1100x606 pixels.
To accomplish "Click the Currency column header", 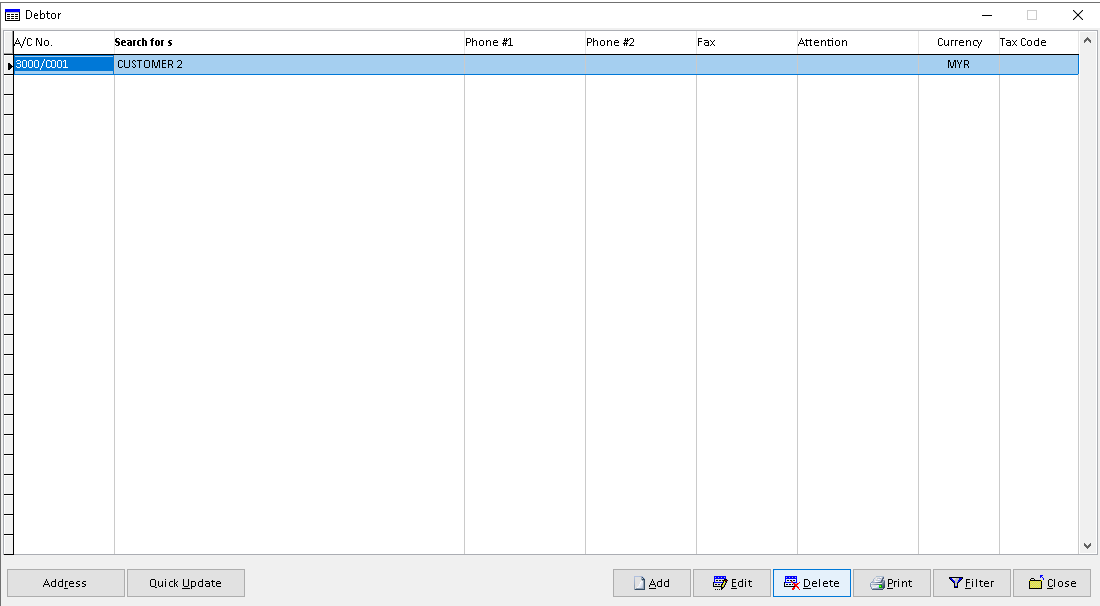I will pos(958,42).
